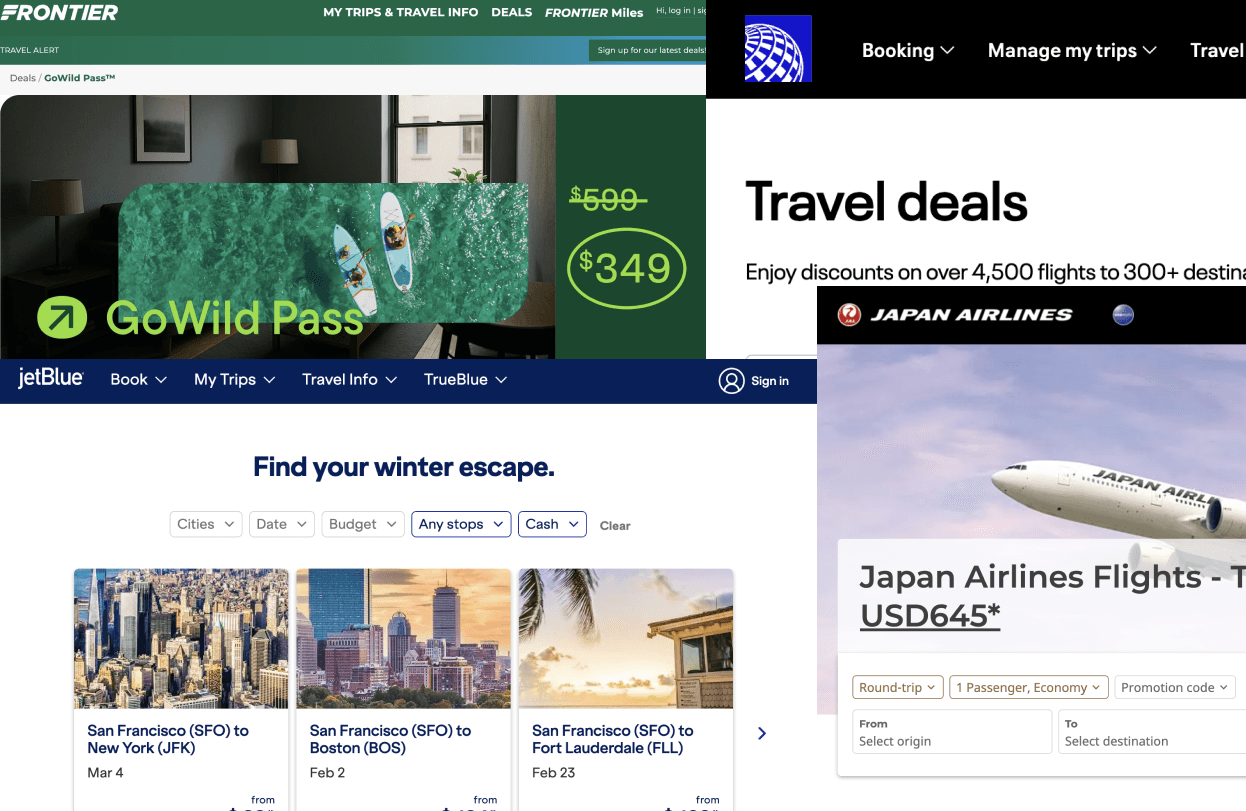Open the Cash payment type dropdown
This screenshot has height=811, width=1246.
click(x=552, y=524)
